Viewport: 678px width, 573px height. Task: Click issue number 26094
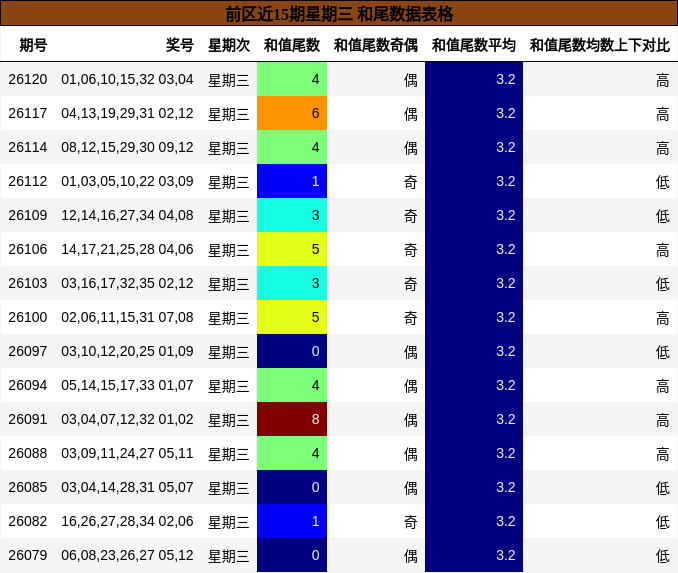click(x=28, y=385)
